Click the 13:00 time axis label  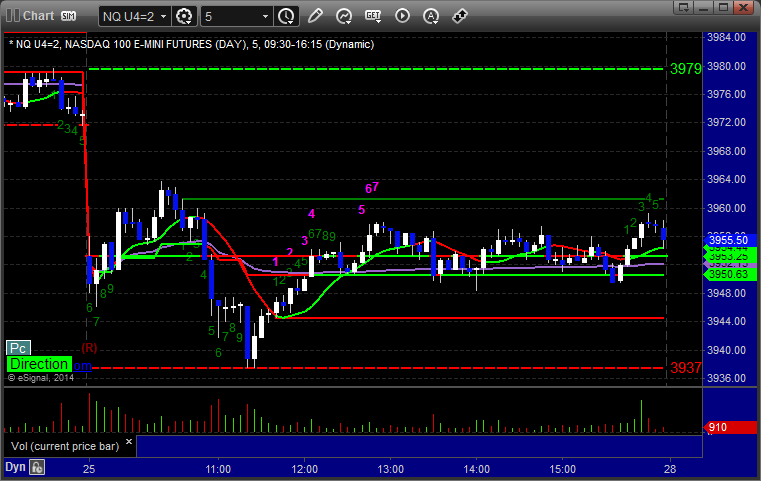click(x=391, y=469)
